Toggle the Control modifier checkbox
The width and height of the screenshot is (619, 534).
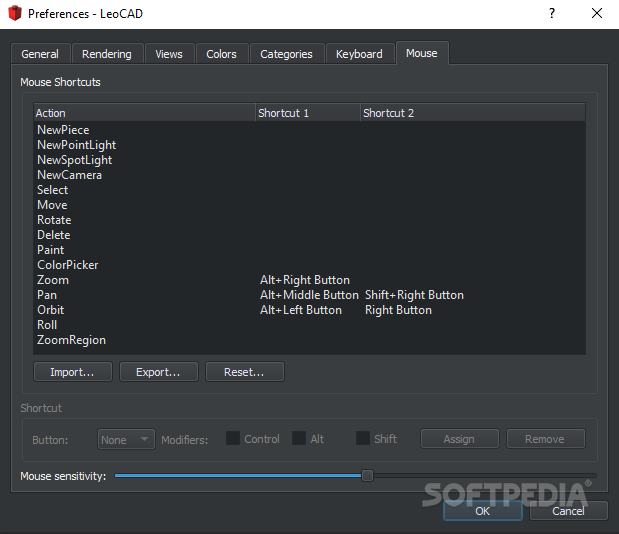point(233,438)
